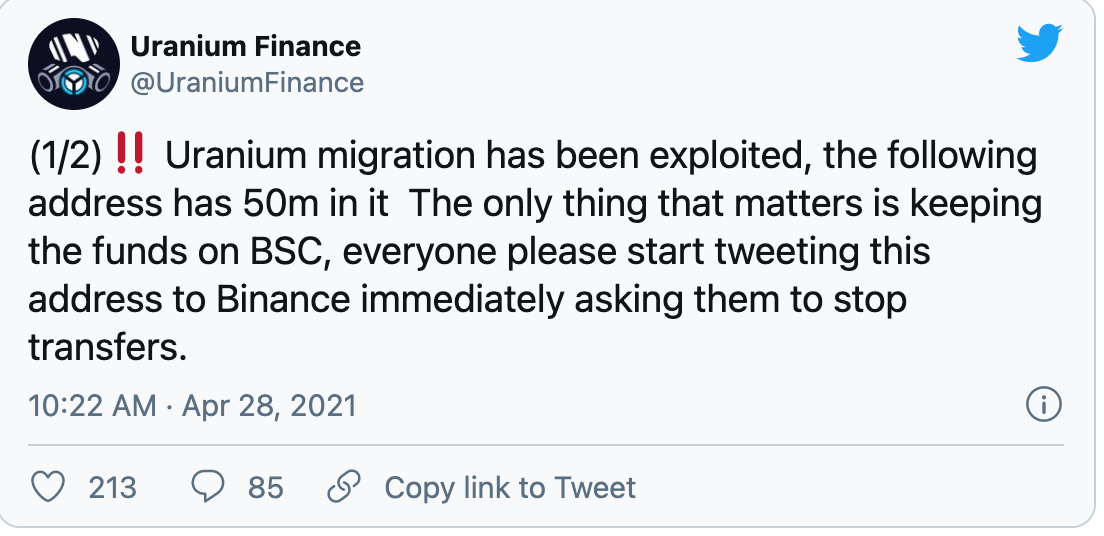Screen dimensions: 1104x536
Task: Click the word transfers ending the tweet
Action: [106, 348]
